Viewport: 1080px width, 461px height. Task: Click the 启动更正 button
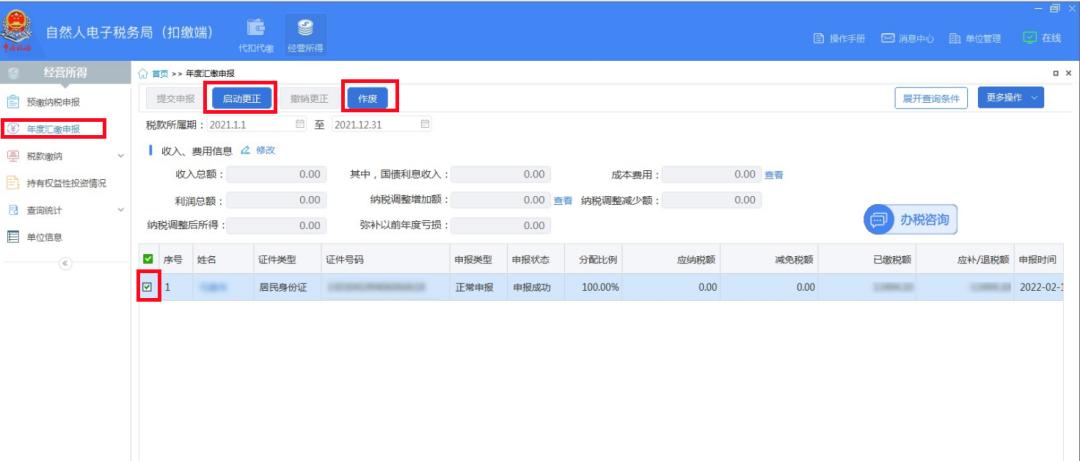click(x=241, y=98)
